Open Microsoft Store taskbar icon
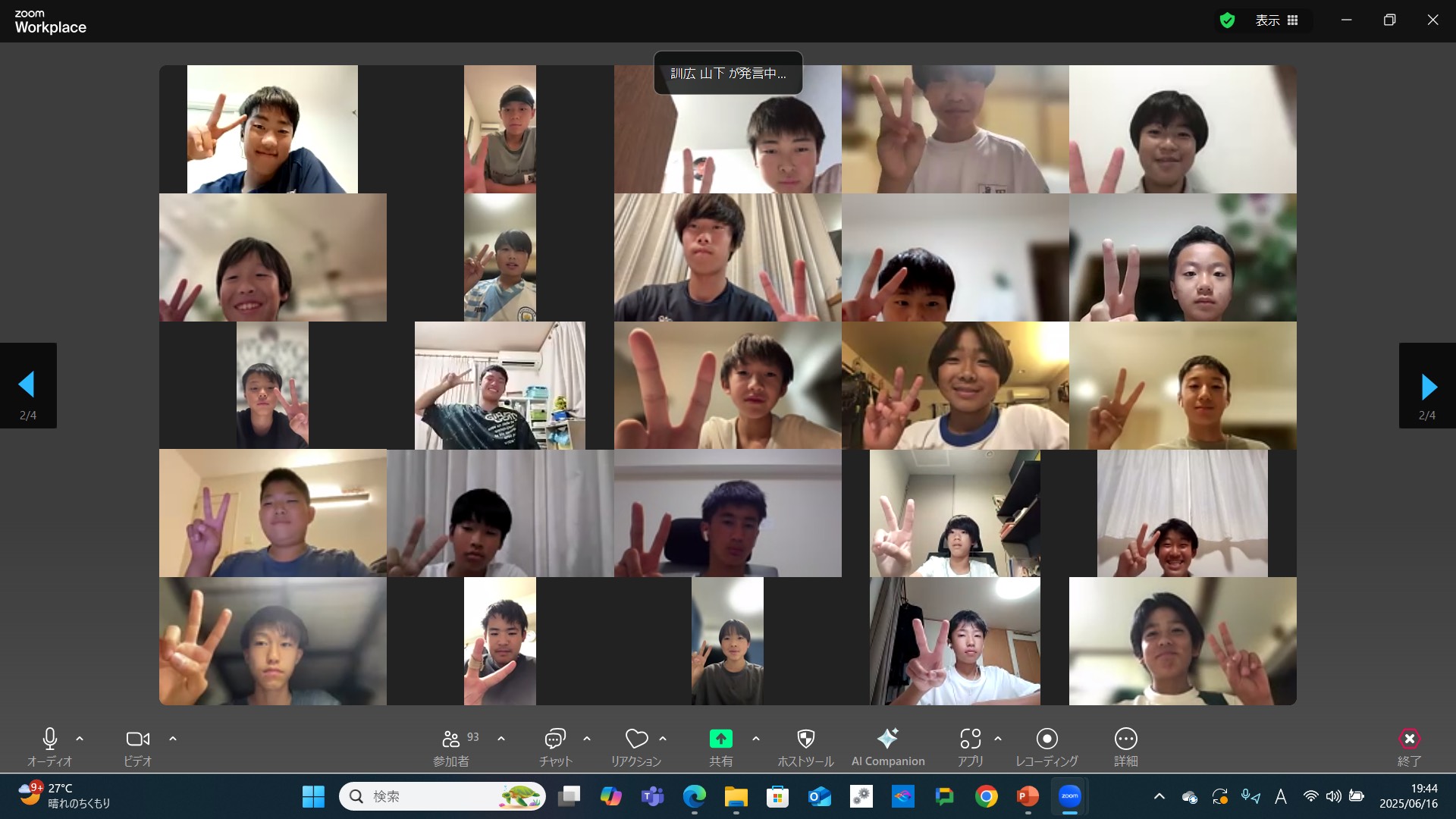The width and height of the screenshot is (1456, 819). [777, 796]
